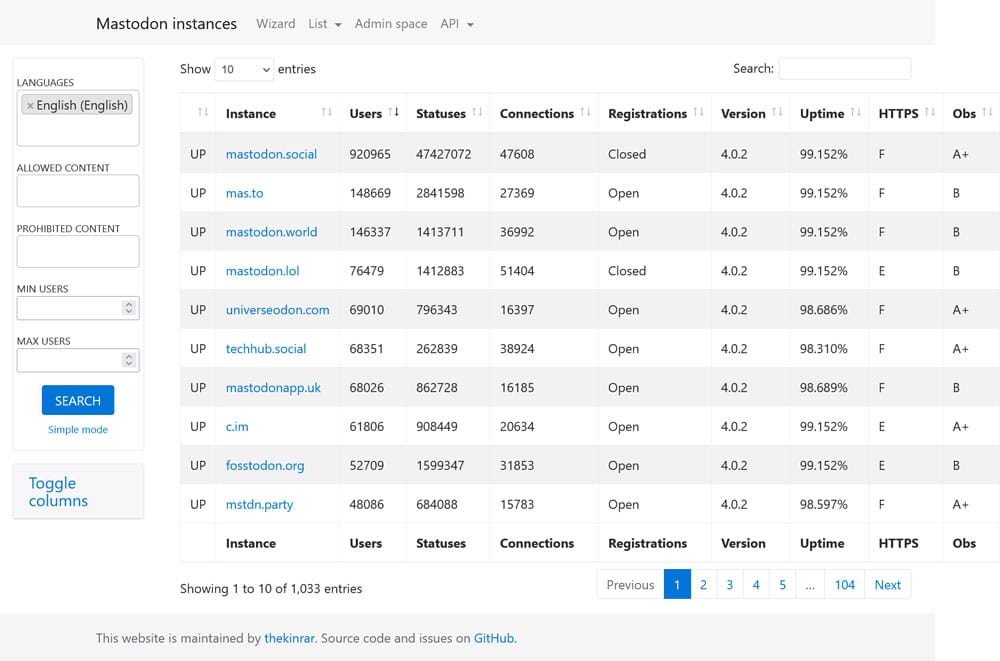The width and height of the screenshot is (1000, 661).
Task: Click sort arrows on Statuses column
Action: (x=477, y=113)
